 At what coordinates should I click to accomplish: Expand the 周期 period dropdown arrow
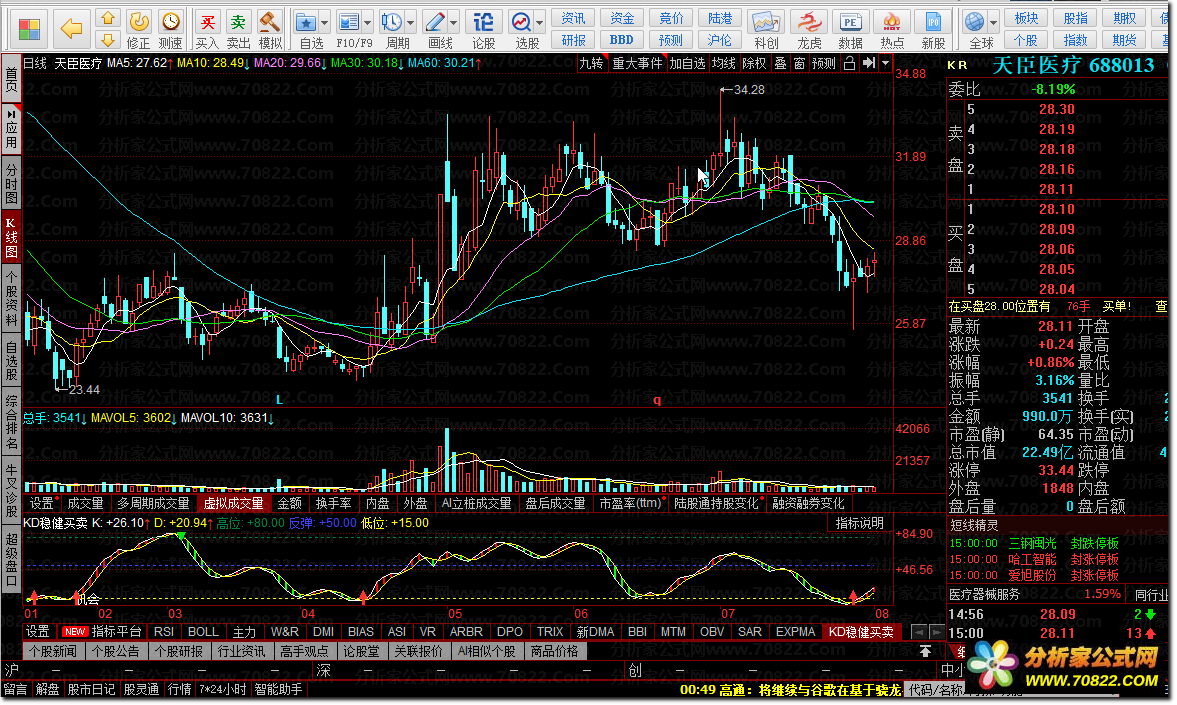(x=410, y=23)
